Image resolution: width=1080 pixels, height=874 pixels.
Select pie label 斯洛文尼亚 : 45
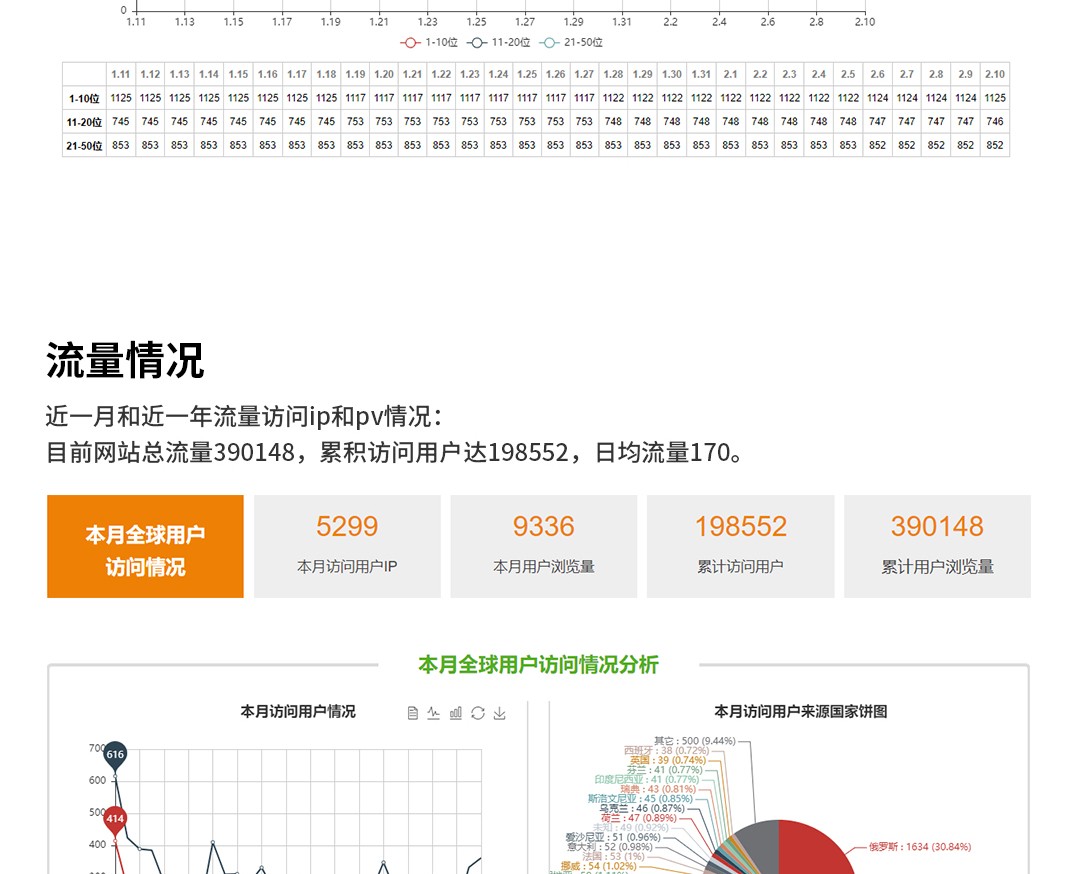(640, 799)
